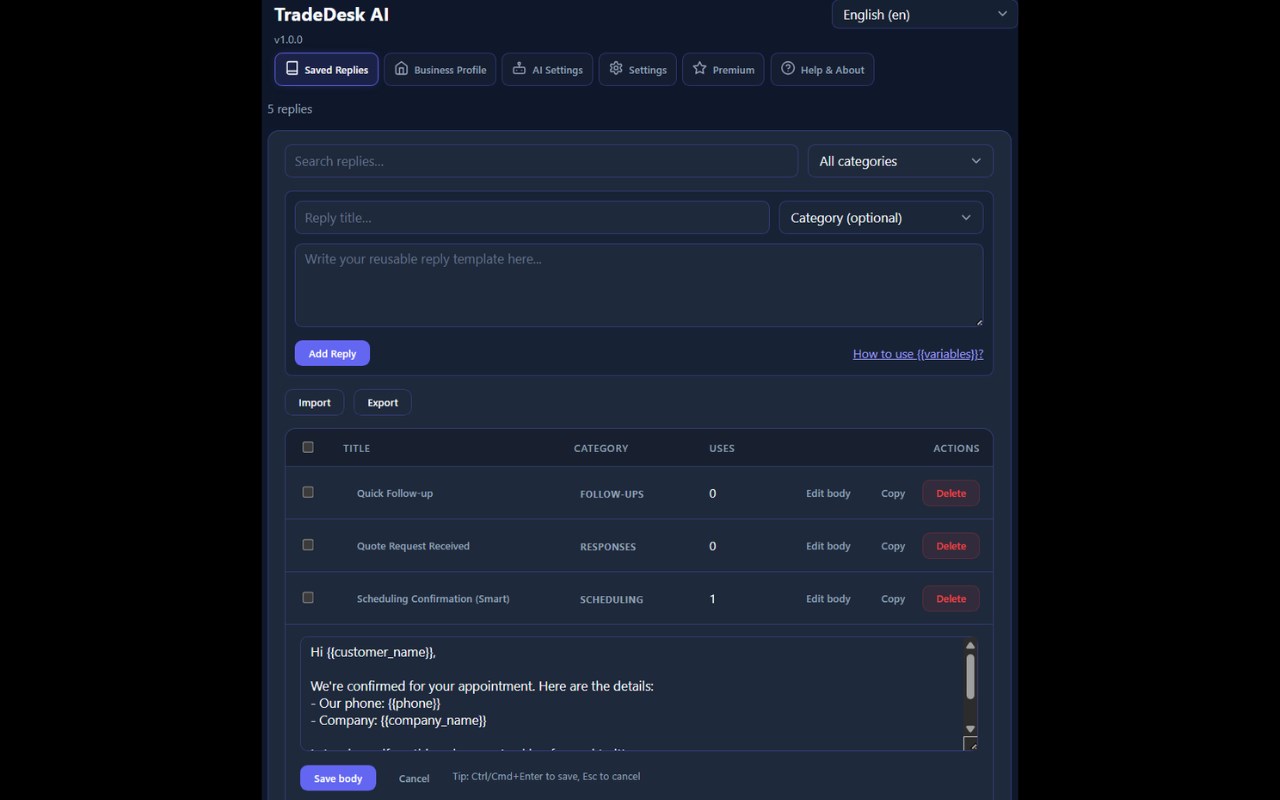Click the SCHEDULING category tag
The image size is (1280, 800).
pos(612,600)
